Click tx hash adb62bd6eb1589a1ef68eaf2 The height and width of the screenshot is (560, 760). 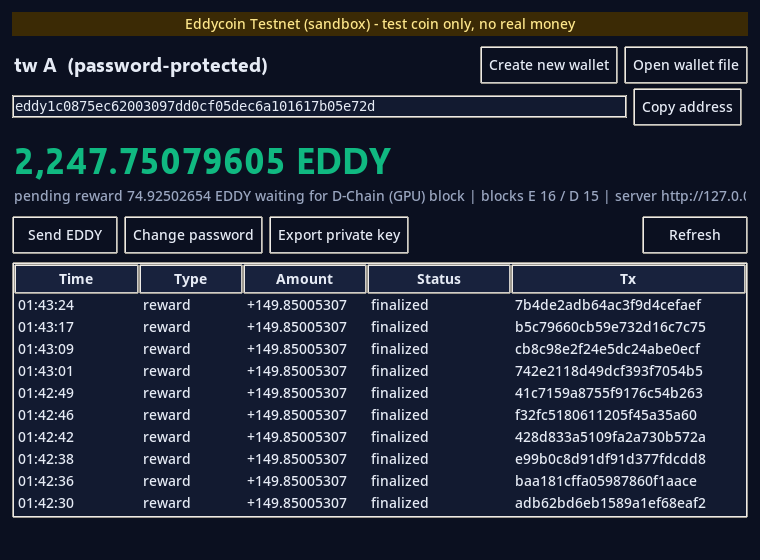[610, 503]
